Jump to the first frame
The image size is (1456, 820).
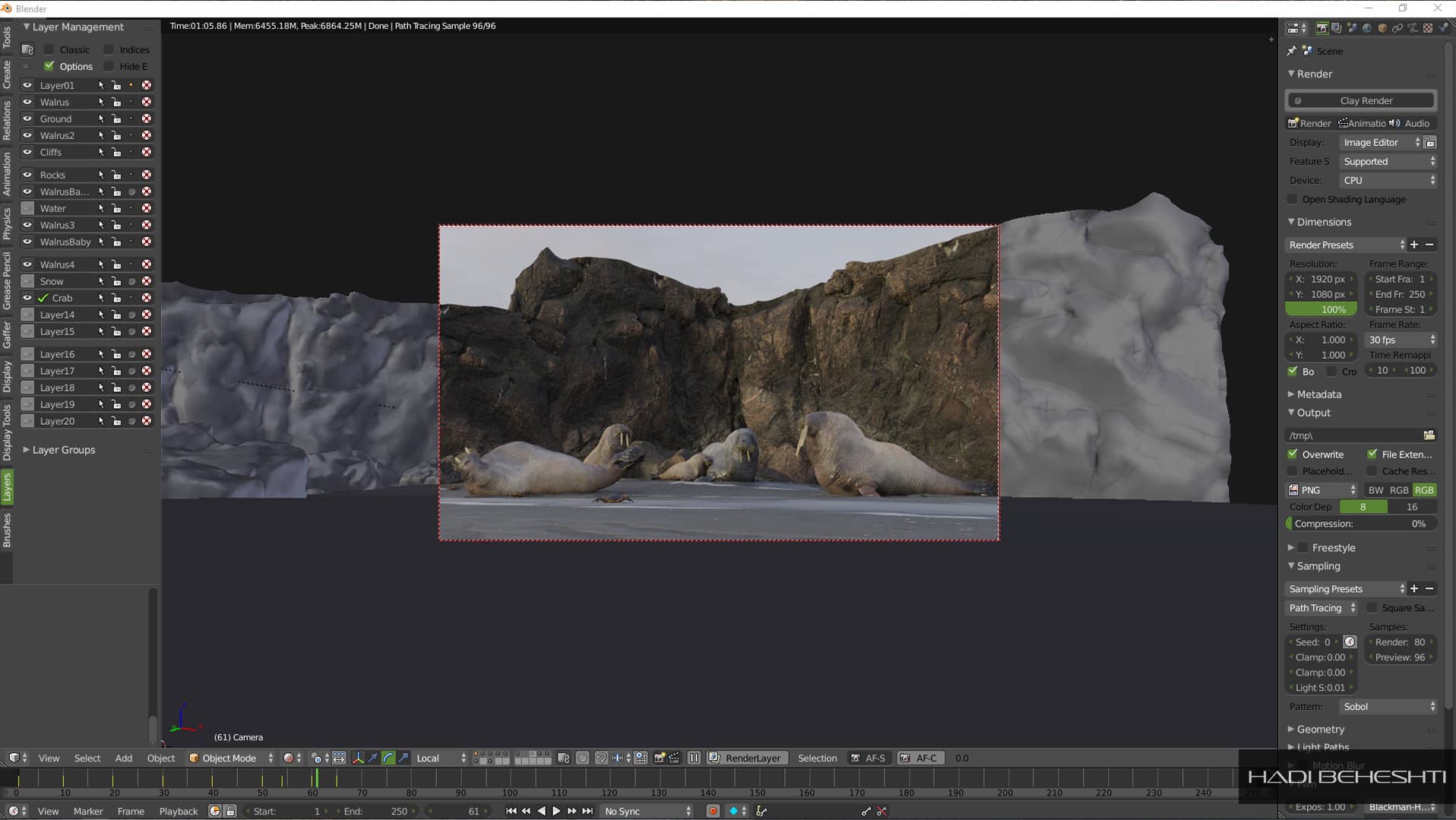[511, 811]
